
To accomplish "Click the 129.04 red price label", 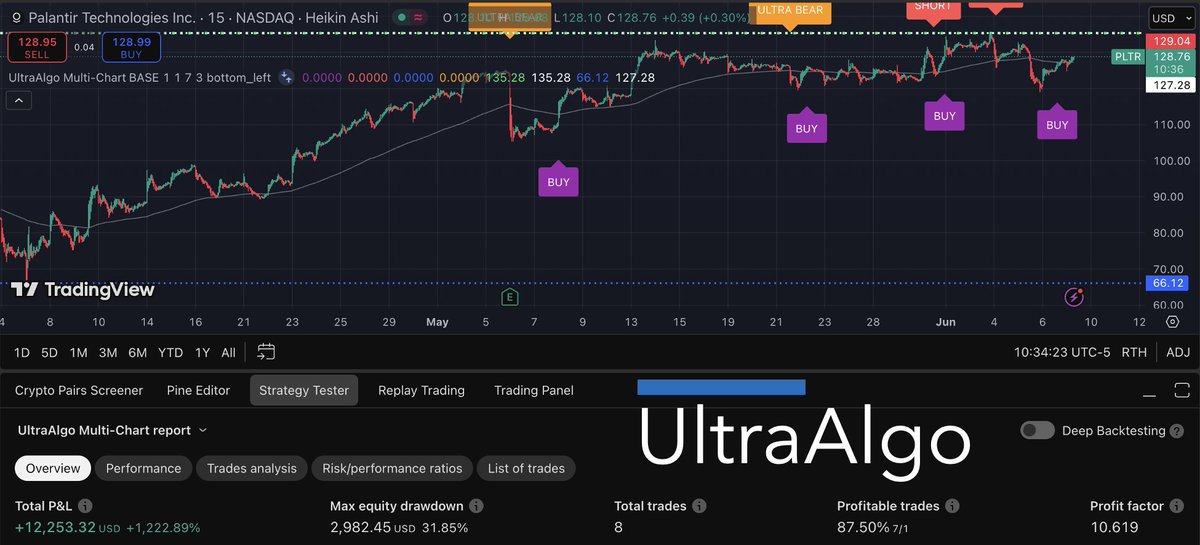I will (x=1170, y=41).
